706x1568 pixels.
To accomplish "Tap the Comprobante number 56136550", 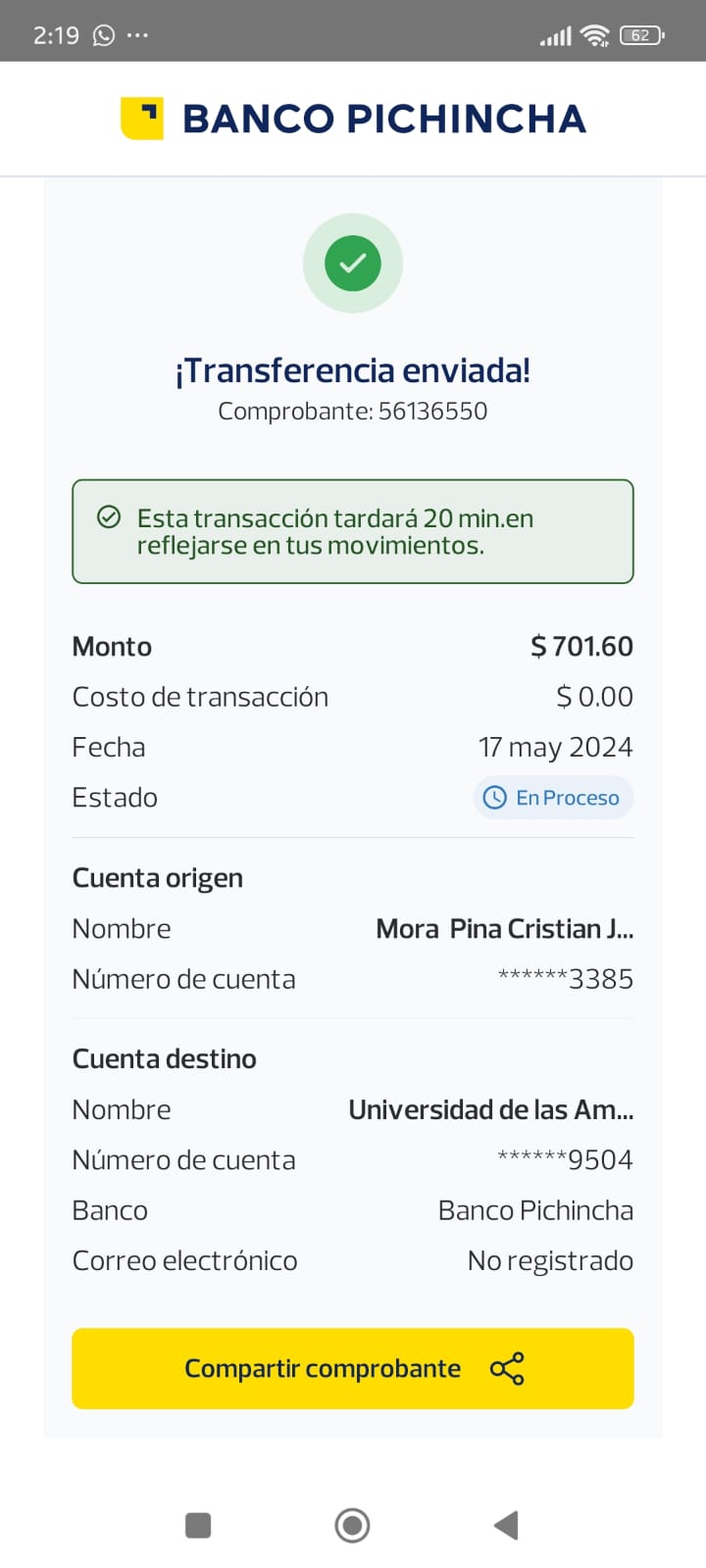I will tap(432, 411).
